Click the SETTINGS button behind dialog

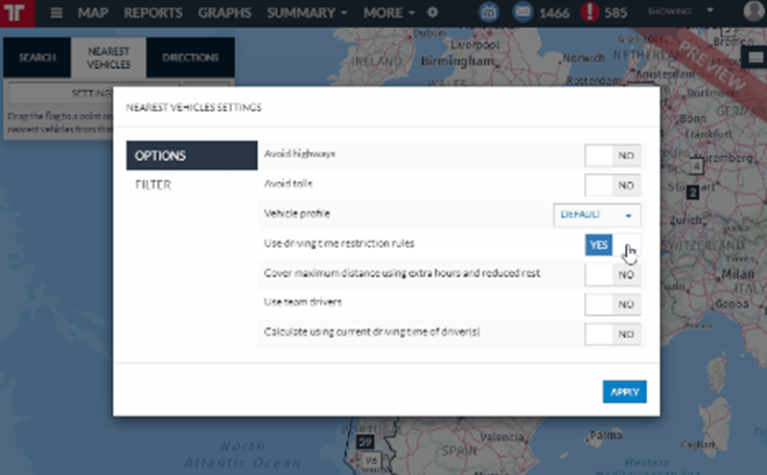(x=92, y=93)
